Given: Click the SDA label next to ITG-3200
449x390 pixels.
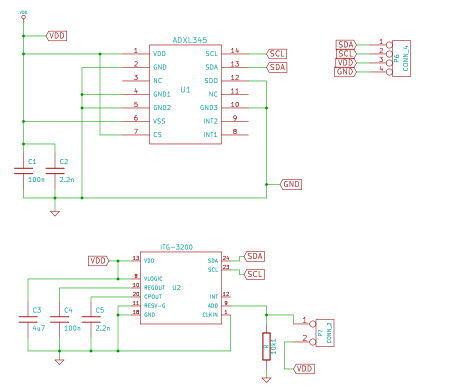Looking at the screenshot, I should point(255,256).
